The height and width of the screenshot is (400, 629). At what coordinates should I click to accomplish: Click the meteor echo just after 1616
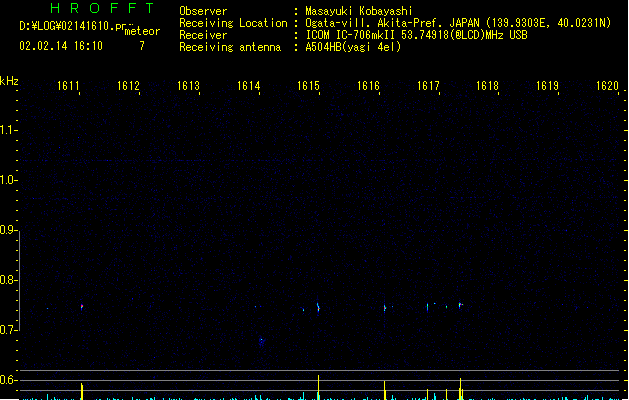pyautogui.click(x=385, y=308)
